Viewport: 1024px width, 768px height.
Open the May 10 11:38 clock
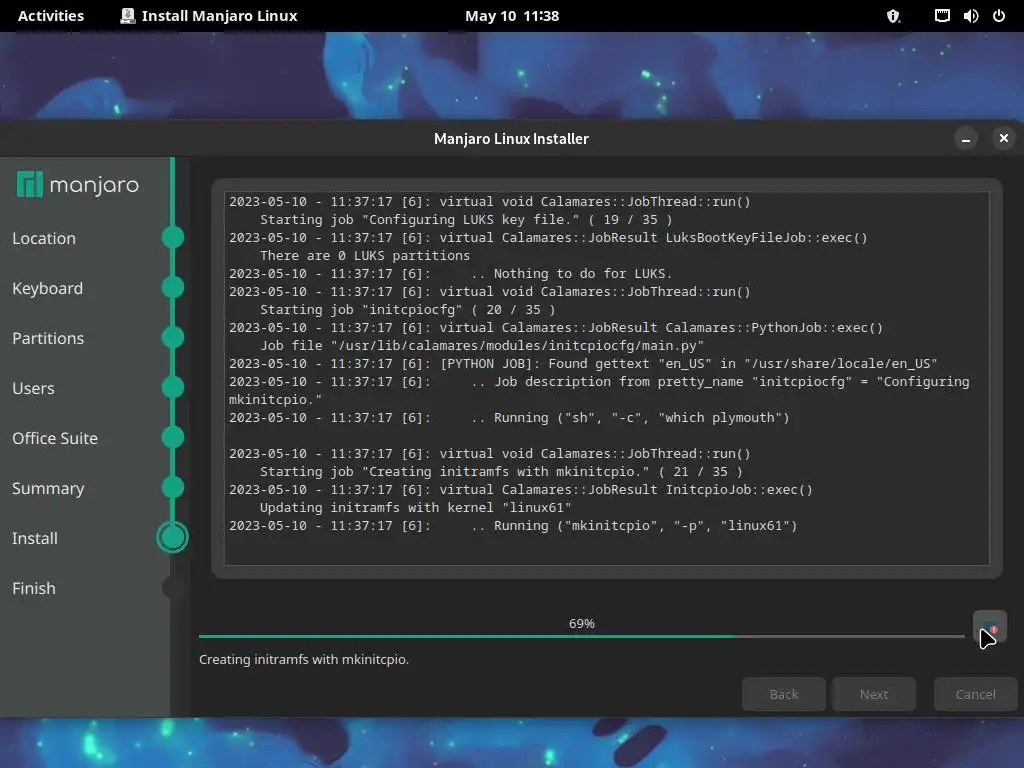[512, 16]
